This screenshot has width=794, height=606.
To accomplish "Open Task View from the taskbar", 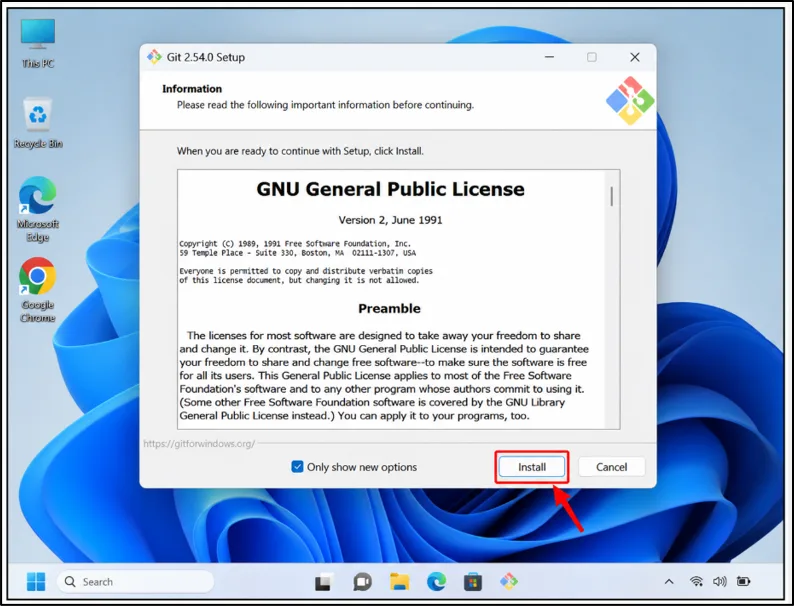I will (324, 582).
